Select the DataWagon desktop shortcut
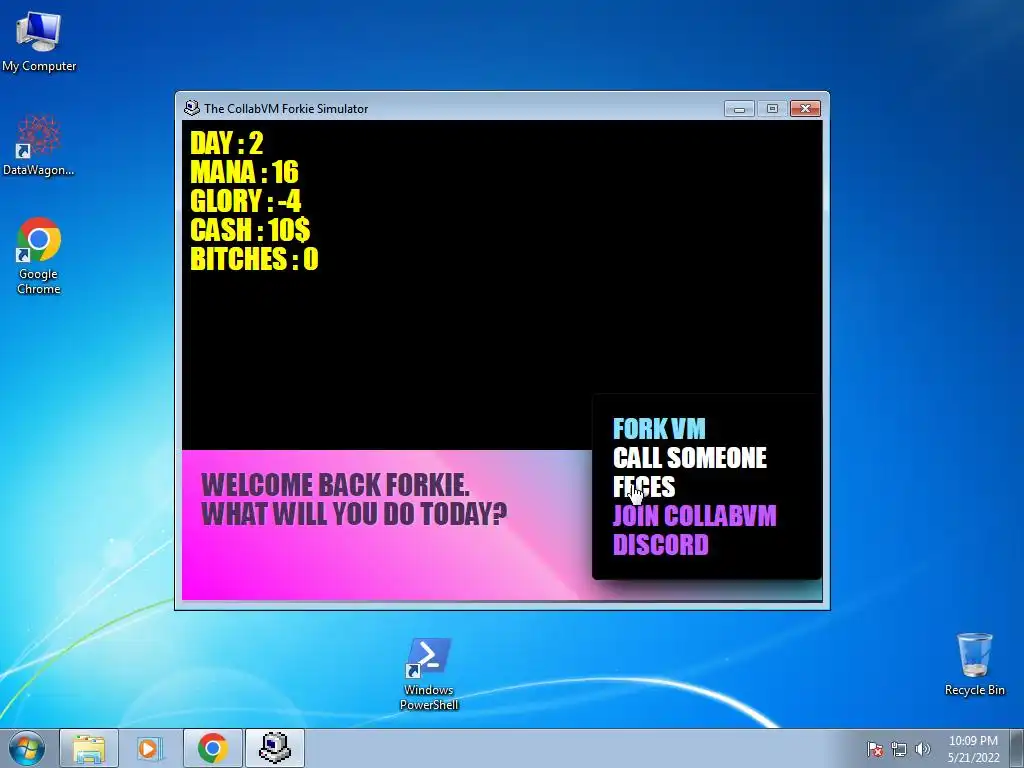 39,145
